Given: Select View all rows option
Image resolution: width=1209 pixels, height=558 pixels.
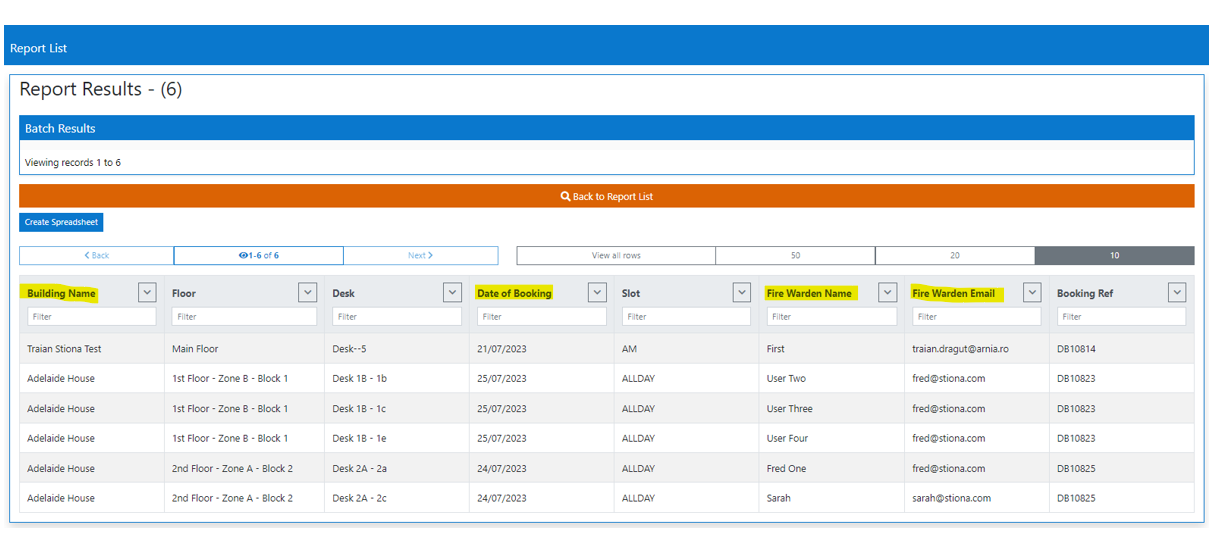Looking at the screenshot, I should click(616, 256).
